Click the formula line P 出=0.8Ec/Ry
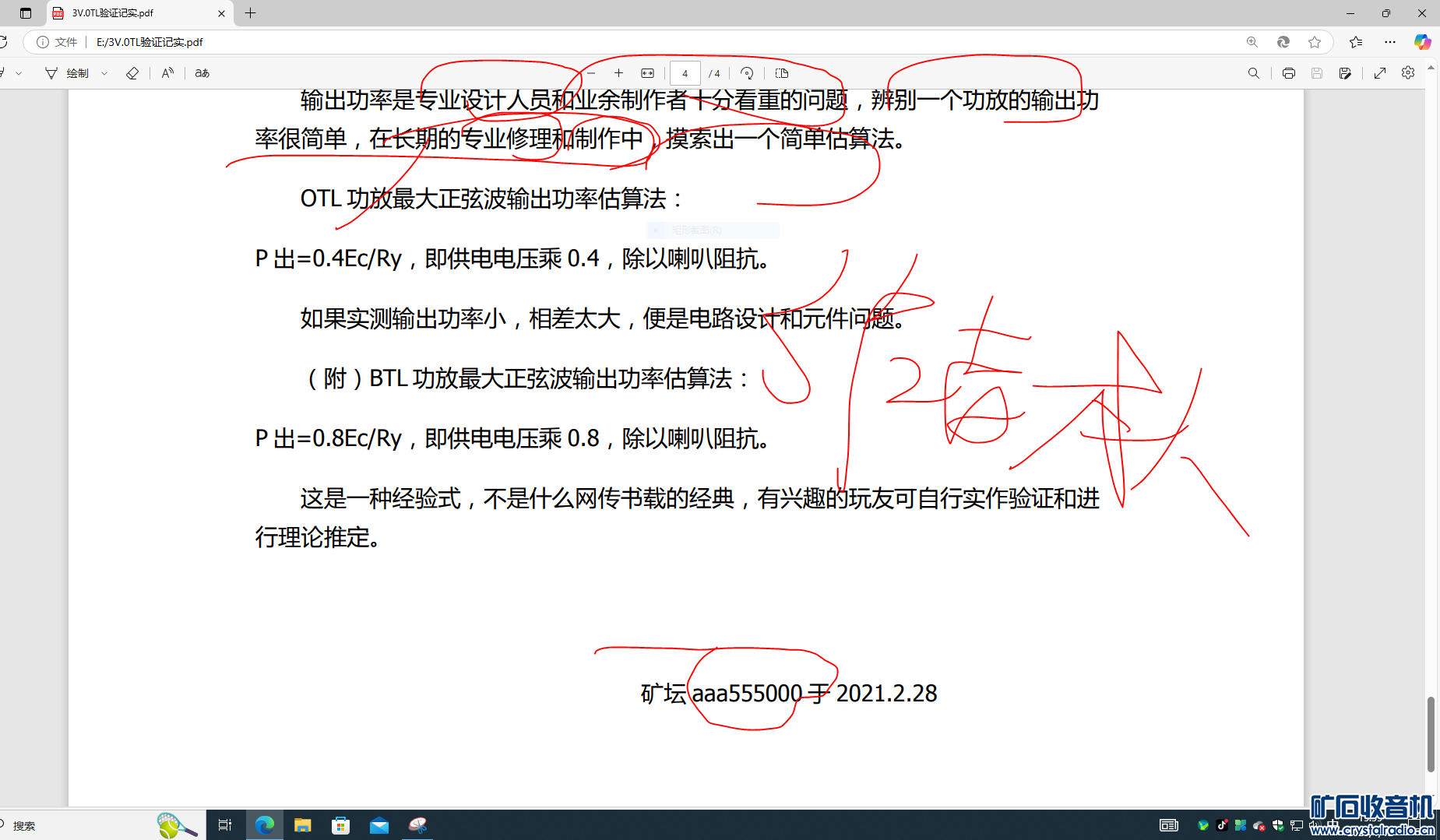 pyautogui.click(x=329, y=438)
